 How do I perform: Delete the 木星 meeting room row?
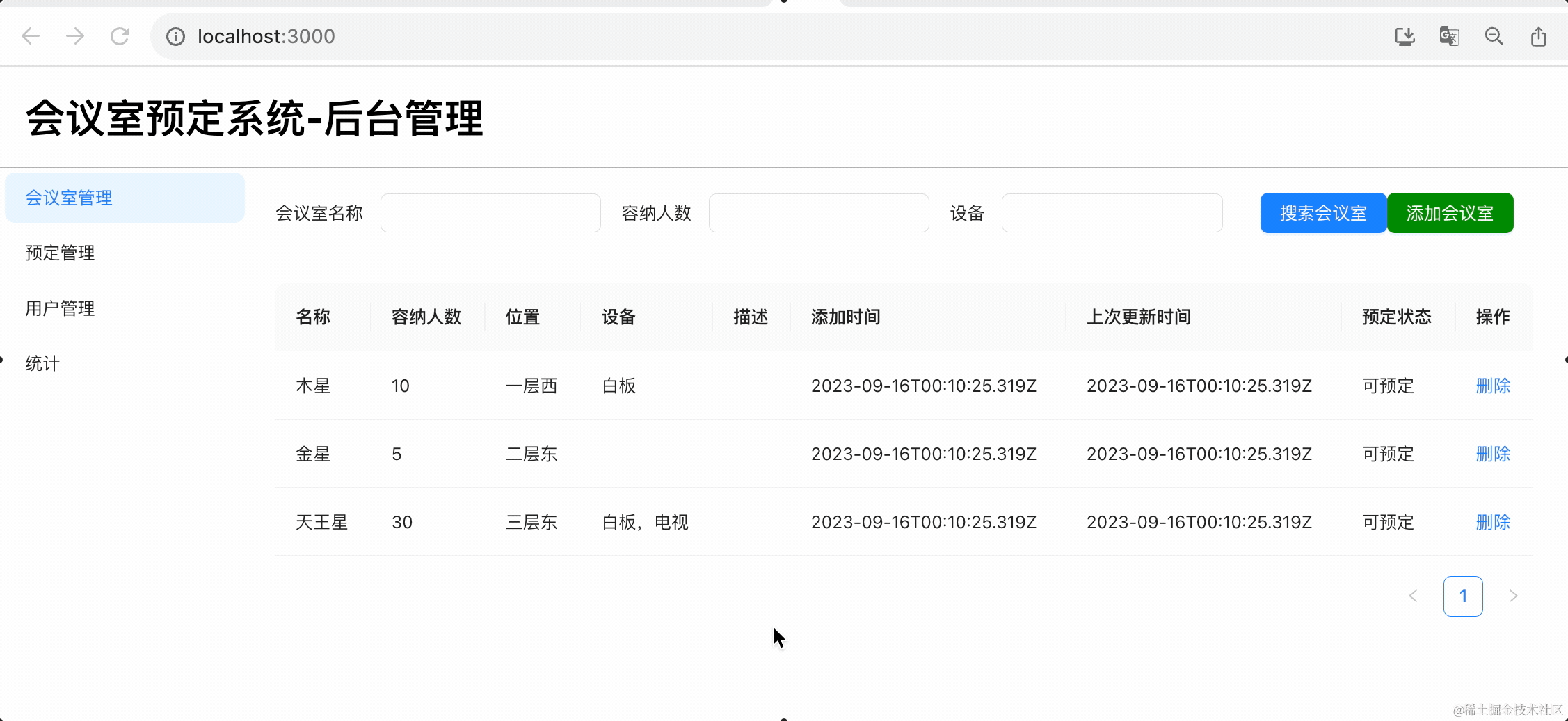point(1493,386)
